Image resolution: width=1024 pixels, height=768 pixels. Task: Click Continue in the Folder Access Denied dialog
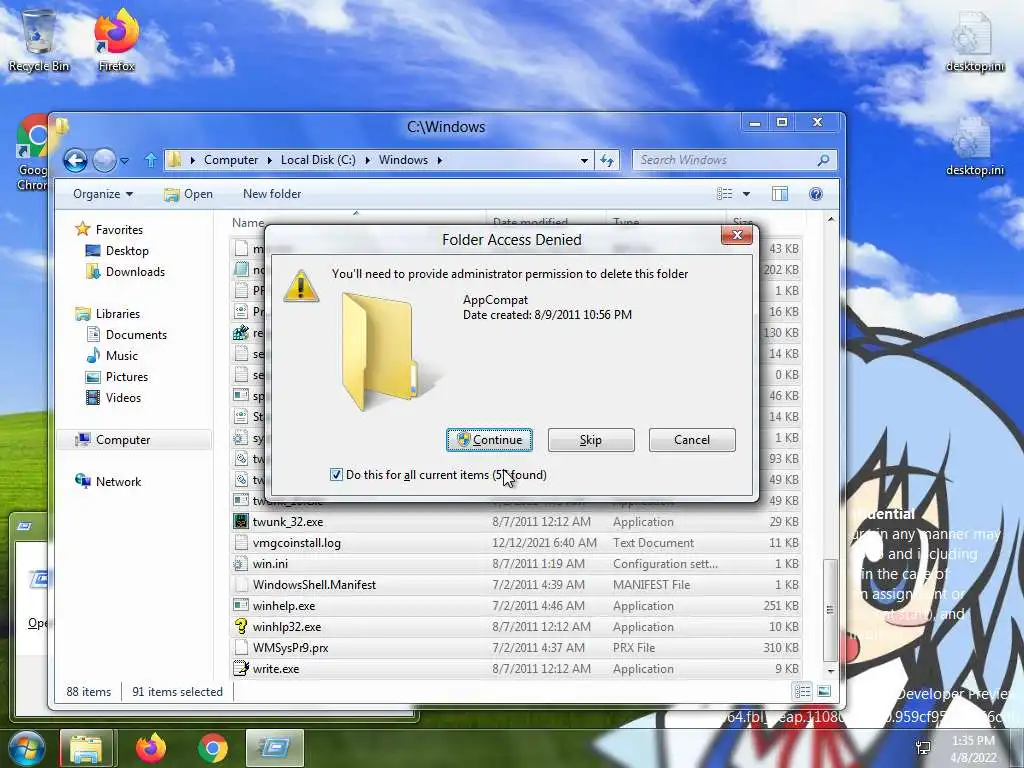tap(489, 440)
